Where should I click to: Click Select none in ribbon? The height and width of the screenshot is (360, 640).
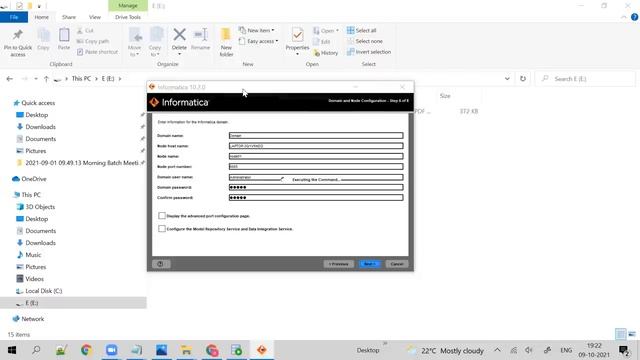coord(365,41)
